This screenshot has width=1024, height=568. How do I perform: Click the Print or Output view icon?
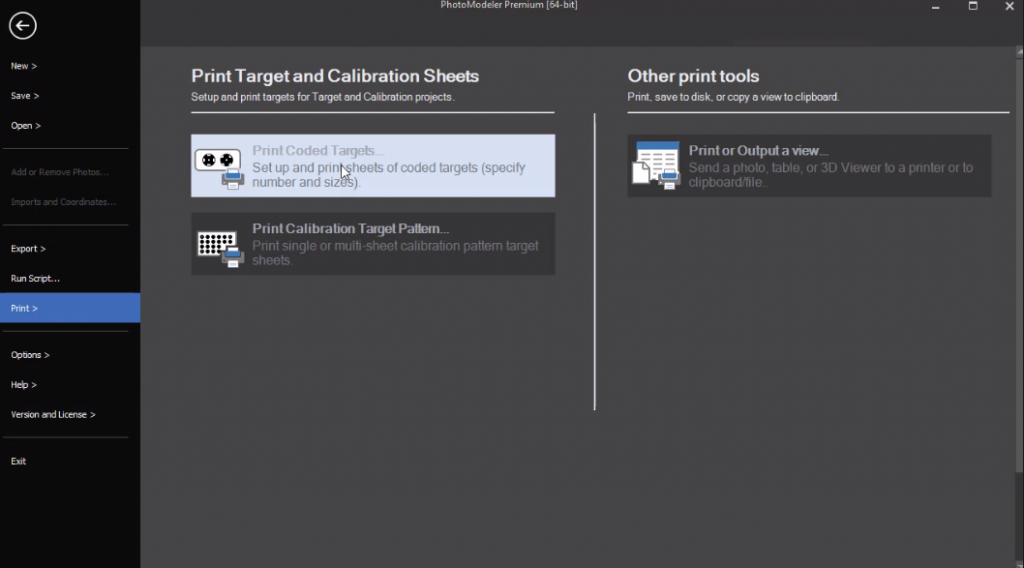point(656,166)
